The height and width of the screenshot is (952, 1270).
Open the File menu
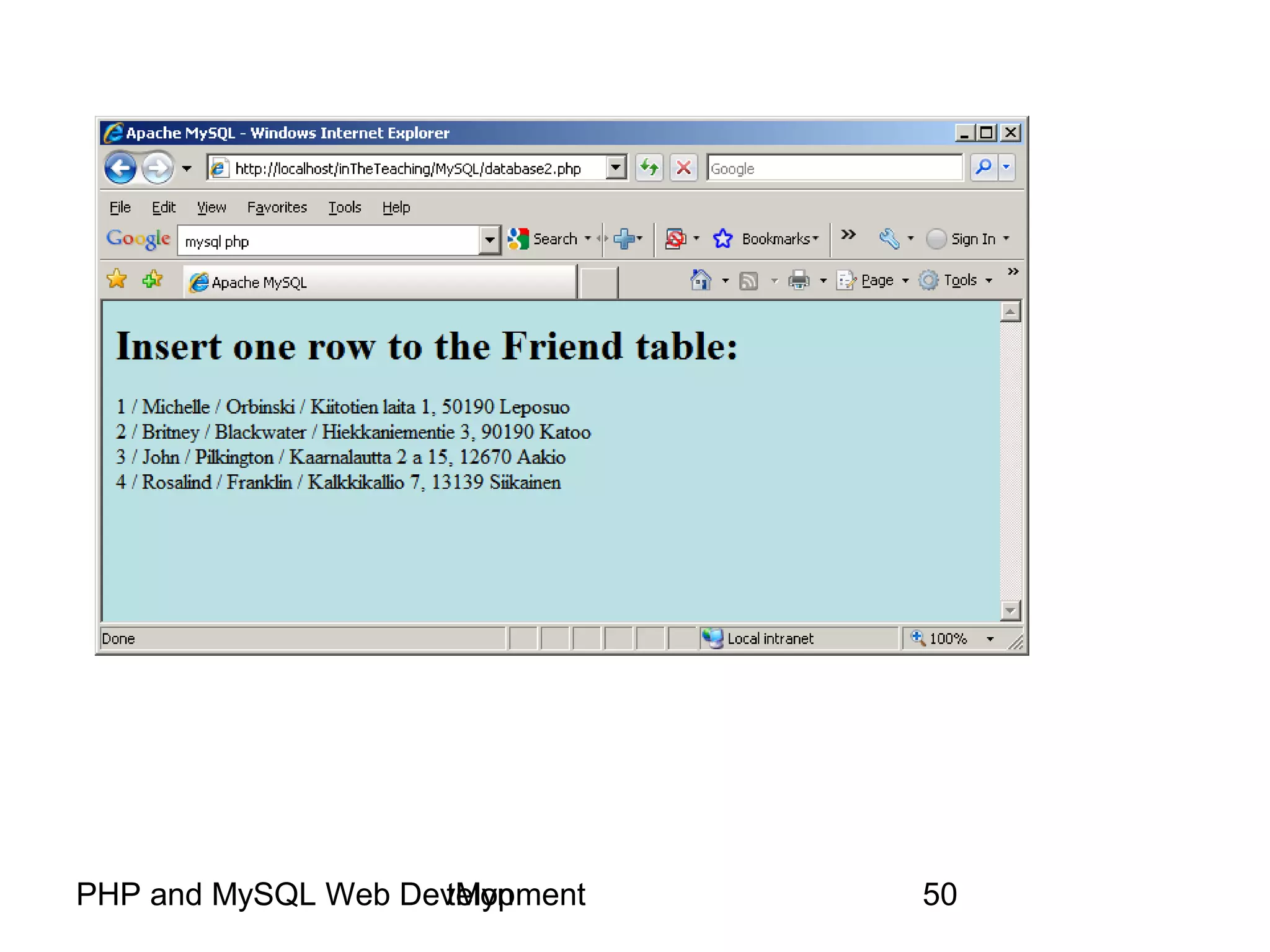(120, 208)
